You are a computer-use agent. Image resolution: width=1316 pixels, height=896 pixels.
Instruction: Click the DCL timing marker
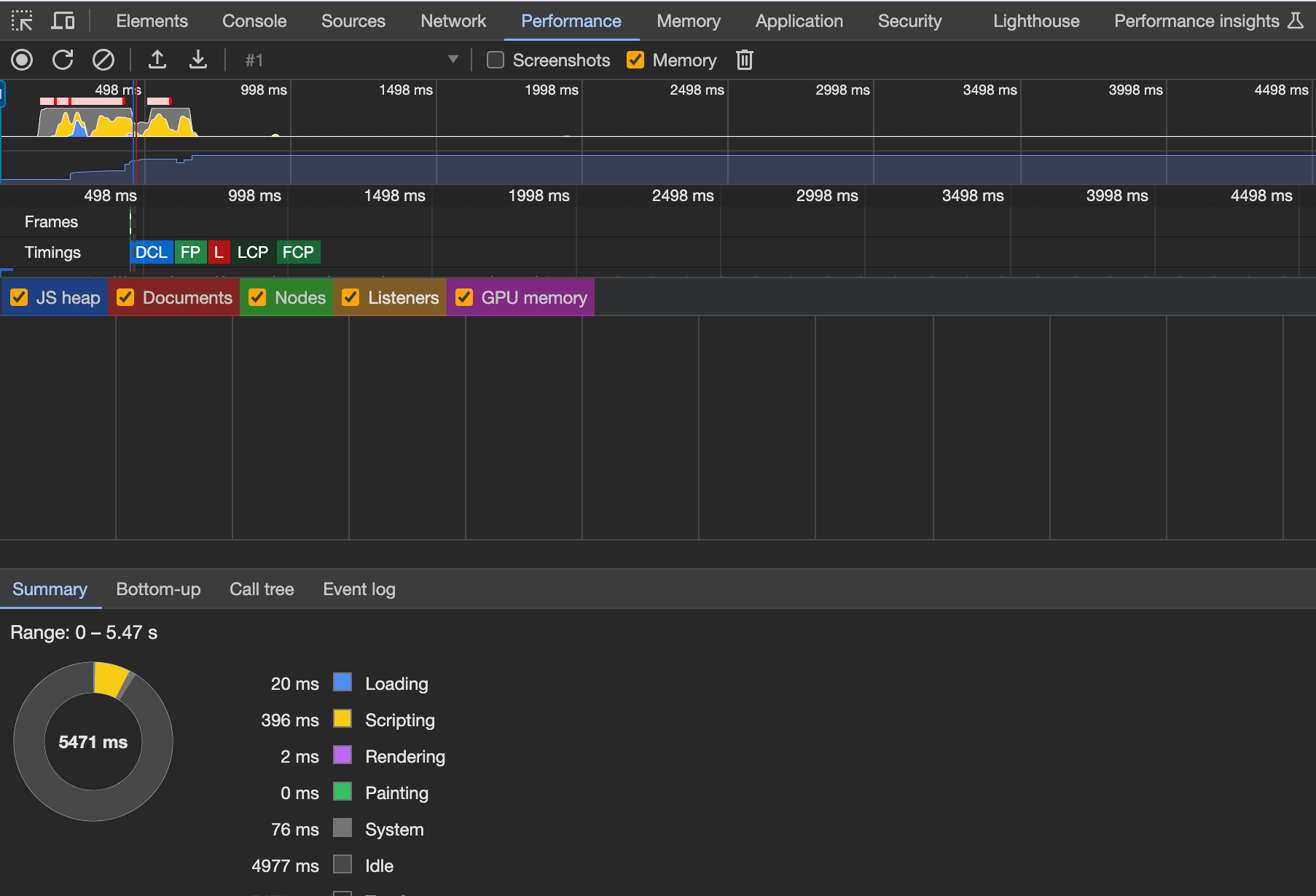tap(152, 252)
